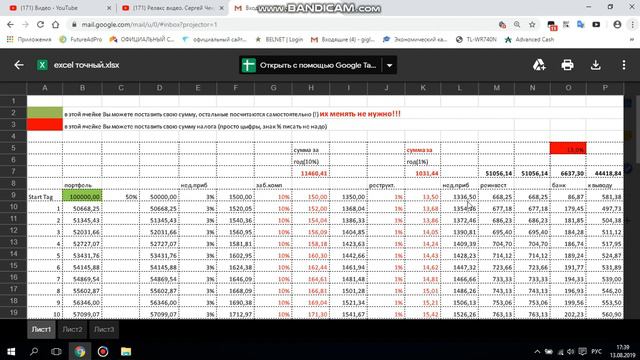Show hidden system tray icons

pos(537,351)
